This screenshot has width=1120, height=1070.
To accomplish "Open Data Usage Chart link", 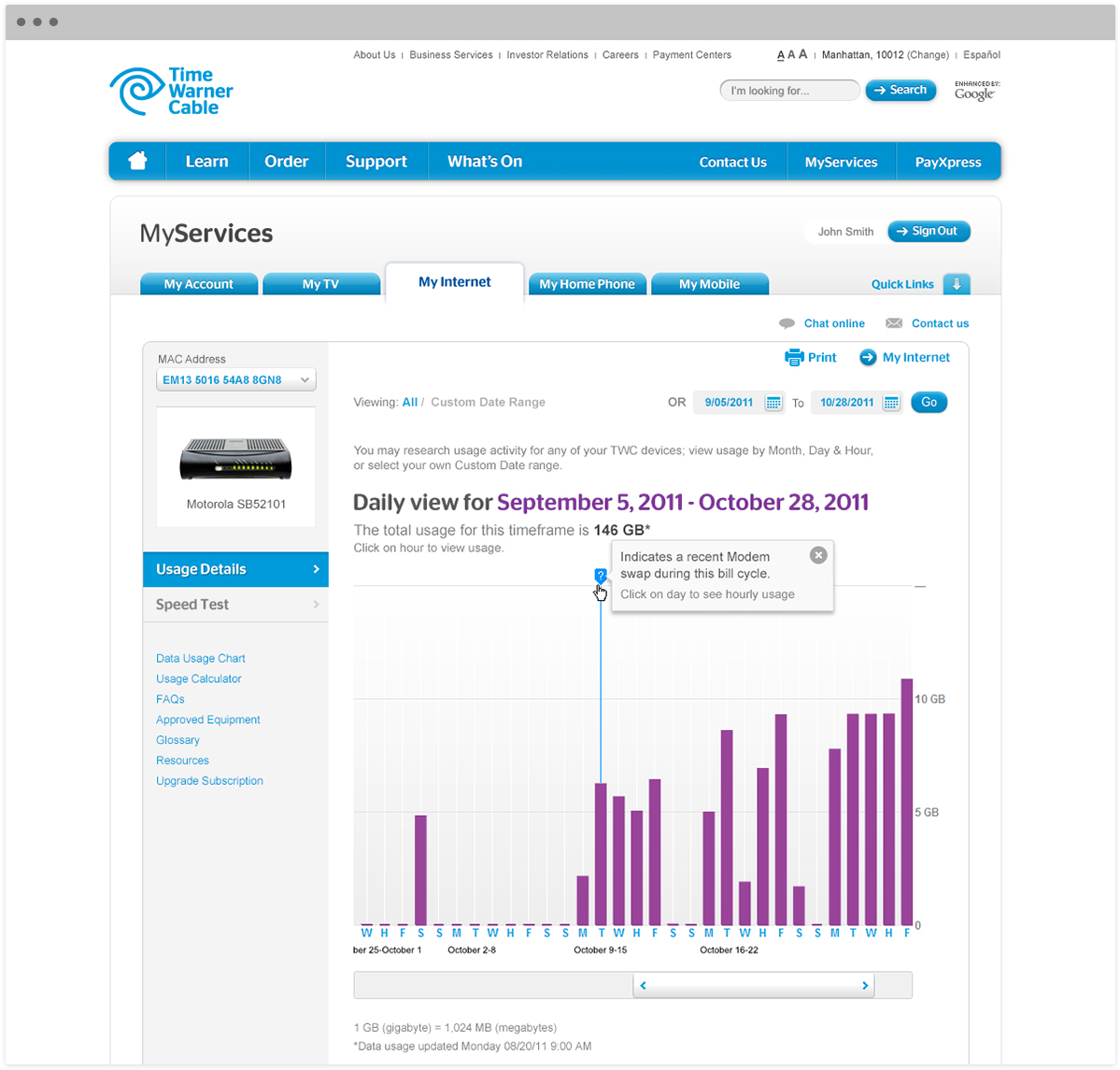I will click(x=201, y=658).
